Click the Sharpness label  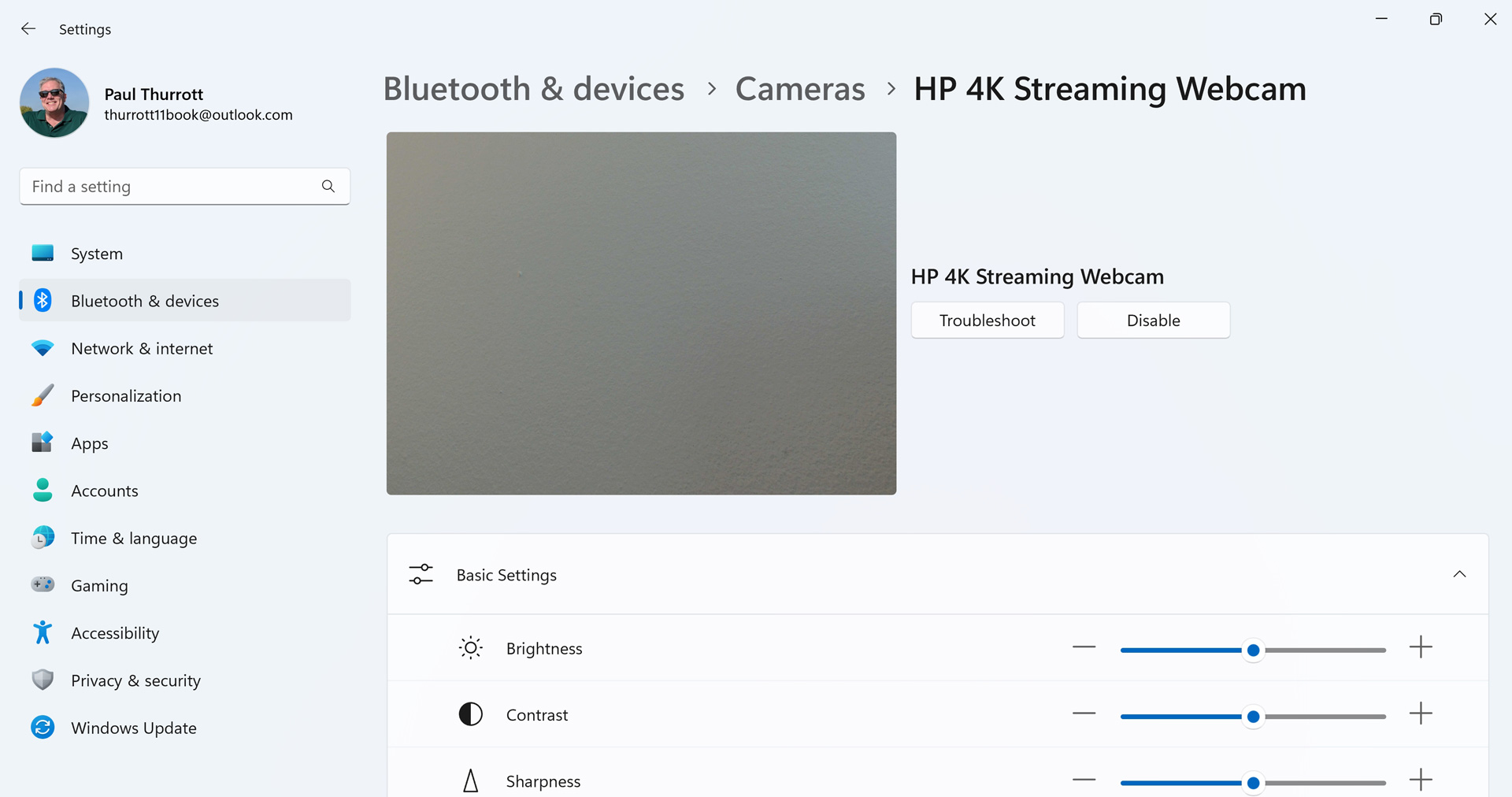coord(543,781)
